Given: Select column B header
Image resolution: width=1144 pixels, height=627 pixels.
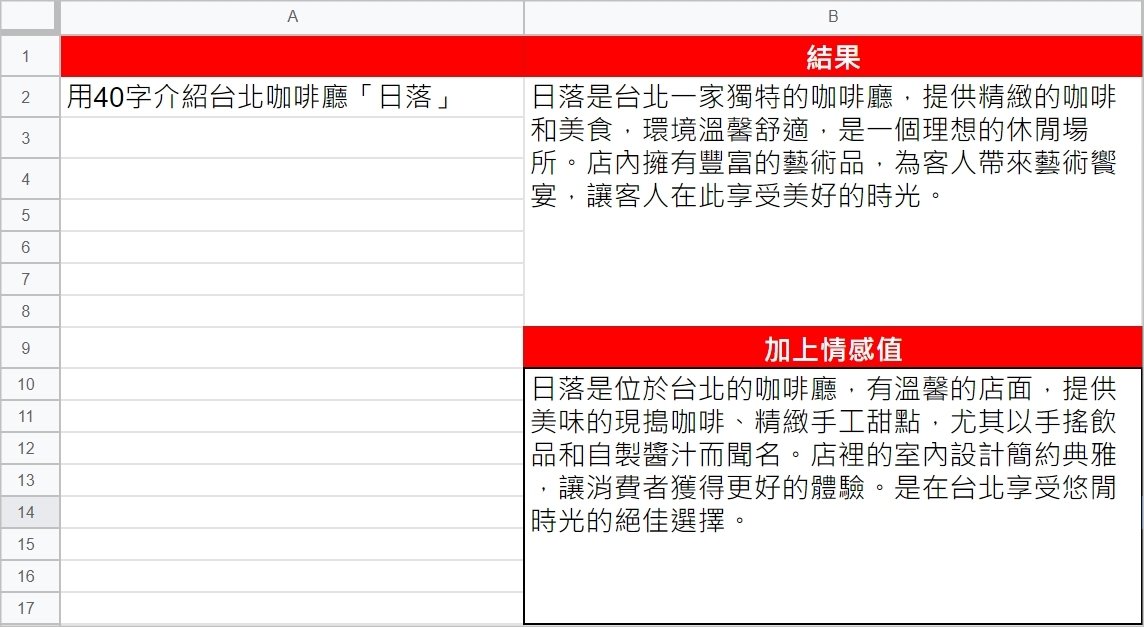Looking at the screenshot, I should (x=833, y=17).
